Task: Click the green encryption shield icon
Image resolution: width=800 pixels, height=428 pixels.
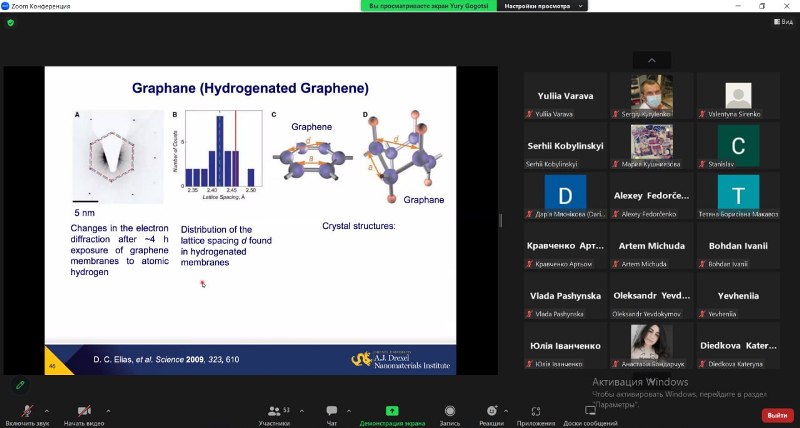Action: click(11, 22)
